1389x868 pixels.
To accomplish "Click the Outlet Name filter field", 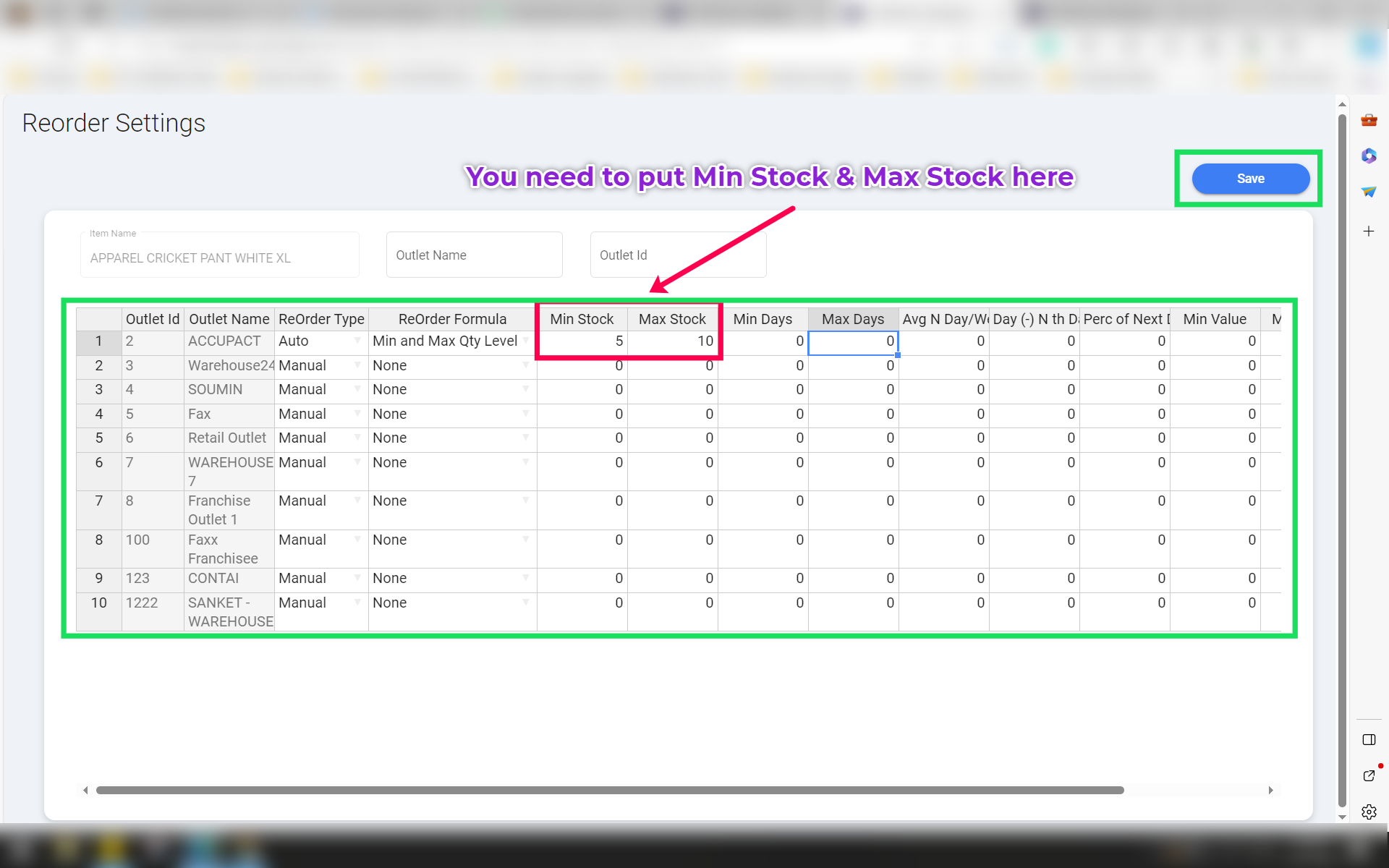I will 474,255.
